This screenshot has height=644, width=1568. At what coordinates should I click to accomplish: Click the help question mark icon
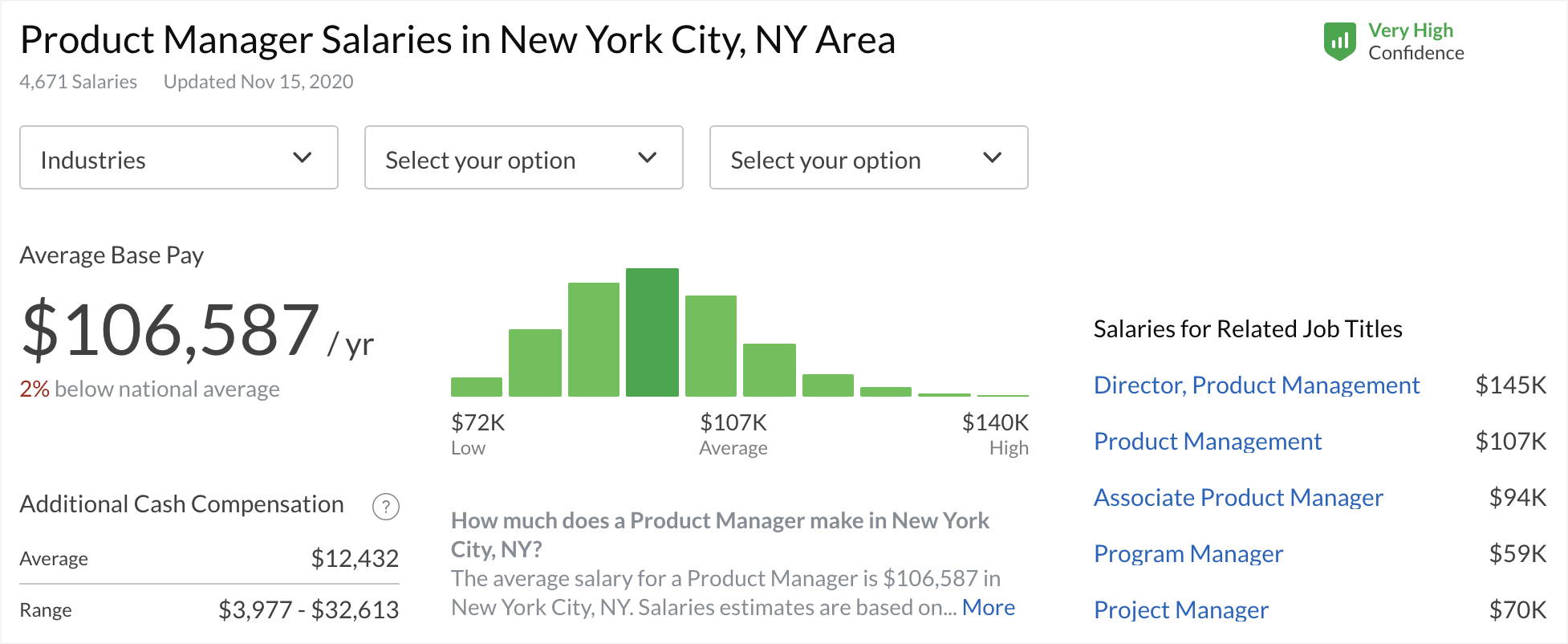386,507
